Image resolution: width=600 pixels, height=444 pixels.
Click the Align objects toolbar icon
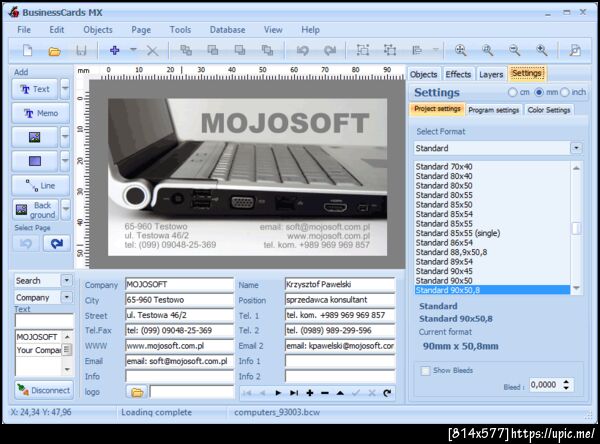pyautogui.click(x=417, y=50)
